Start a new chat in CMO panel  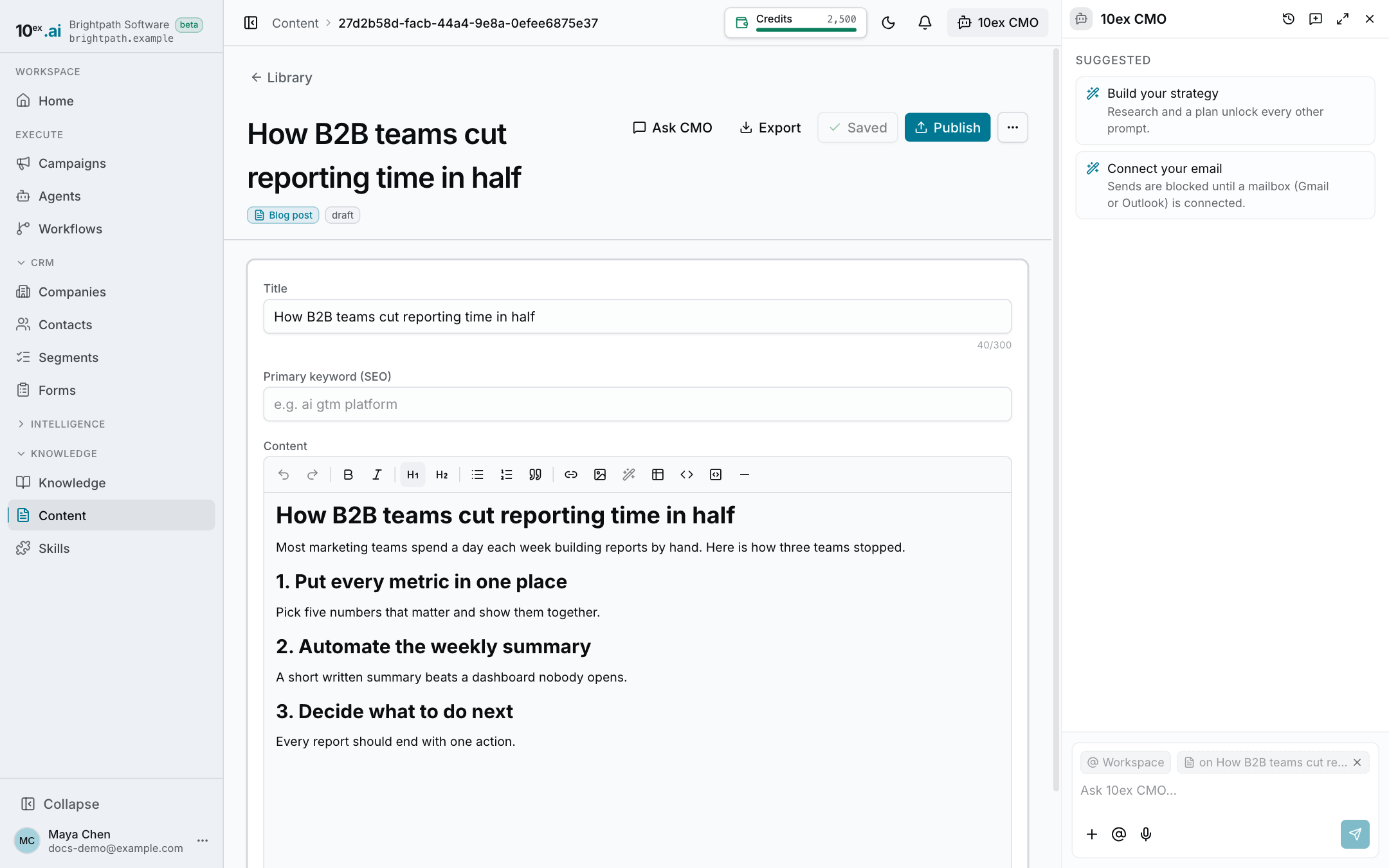click(1316, 19)
